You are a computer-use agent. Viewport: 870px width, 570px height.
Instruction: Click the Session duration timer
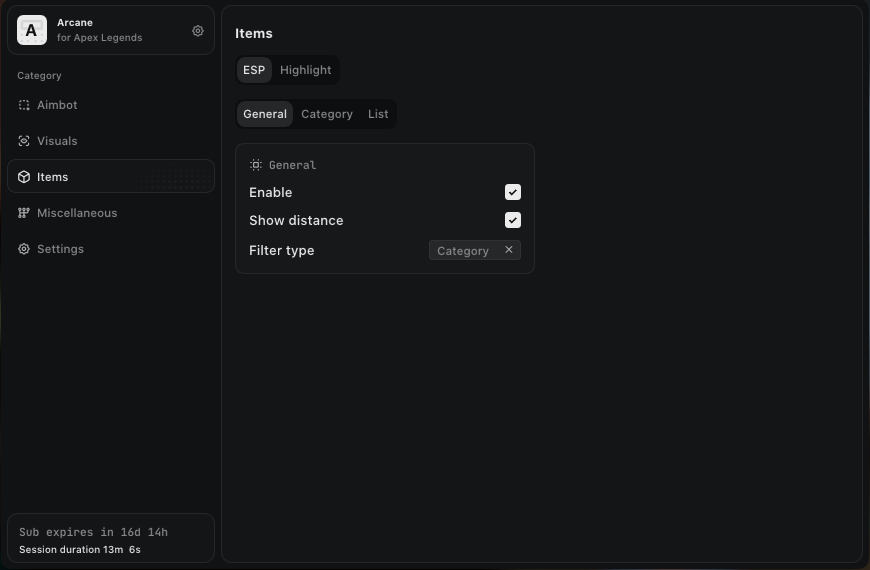pyautogui.click(x=80, y=550)
